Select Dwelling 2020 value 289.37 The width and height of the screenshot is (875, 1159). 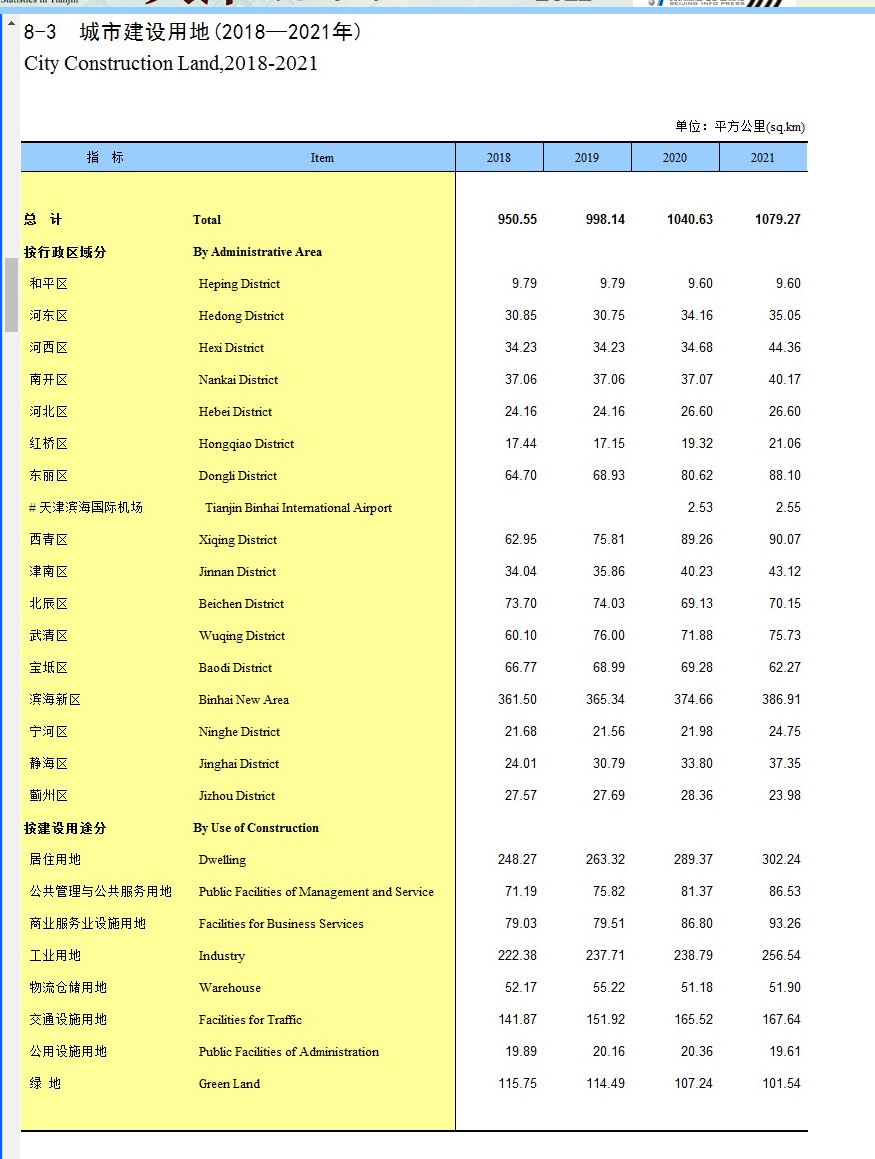[x=693, y=860]
